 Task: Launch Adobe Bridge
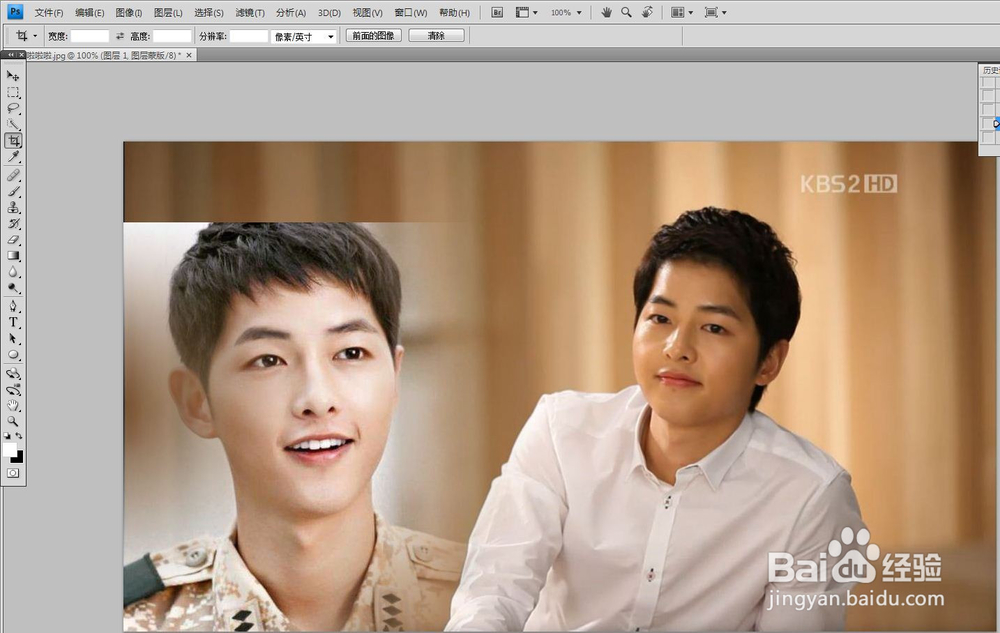tap(497, 13)
